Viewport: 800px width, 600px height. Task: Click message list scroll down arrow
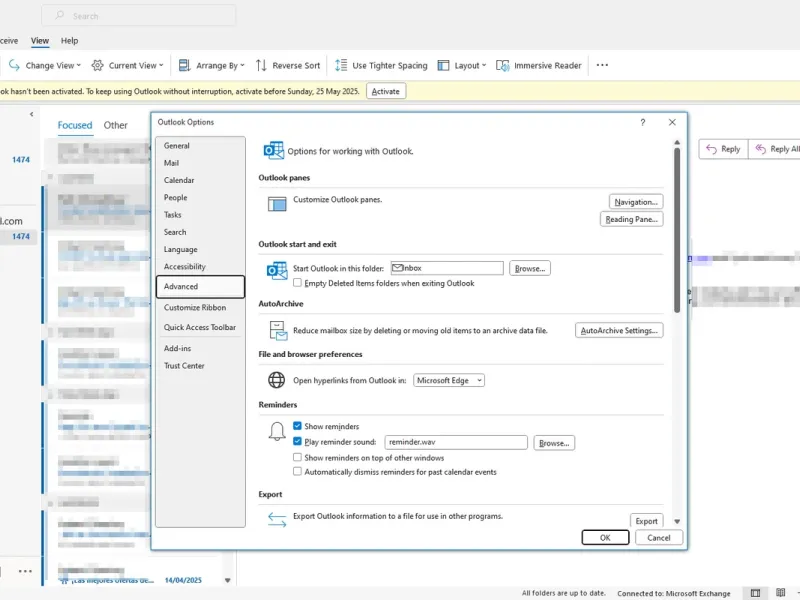228,581
